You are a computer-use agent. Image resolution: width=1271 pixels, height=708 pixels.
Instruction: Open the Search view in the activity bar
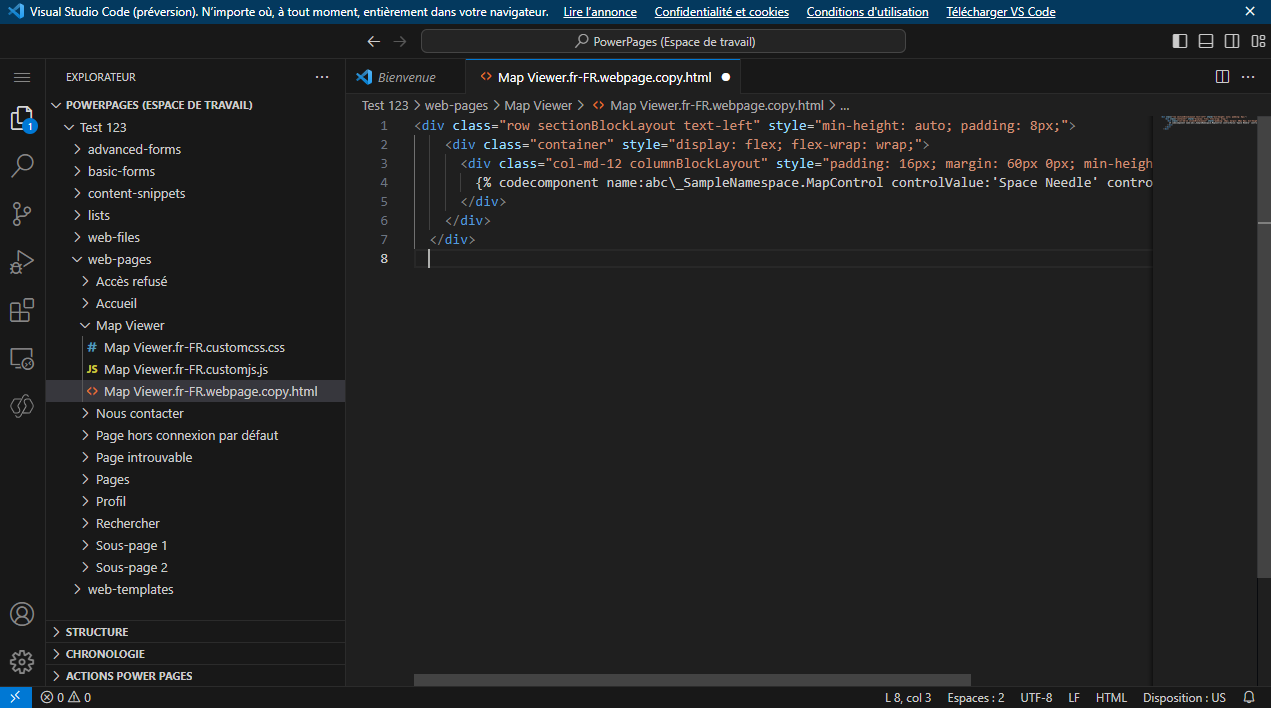tap(22, 166)
